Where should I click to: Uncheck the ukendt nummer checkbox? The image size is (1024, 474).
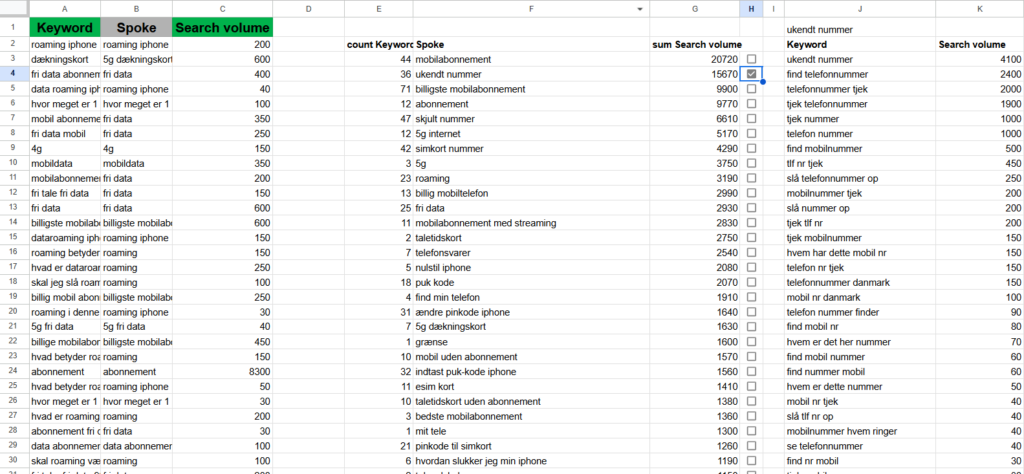[x=752, y=74]
